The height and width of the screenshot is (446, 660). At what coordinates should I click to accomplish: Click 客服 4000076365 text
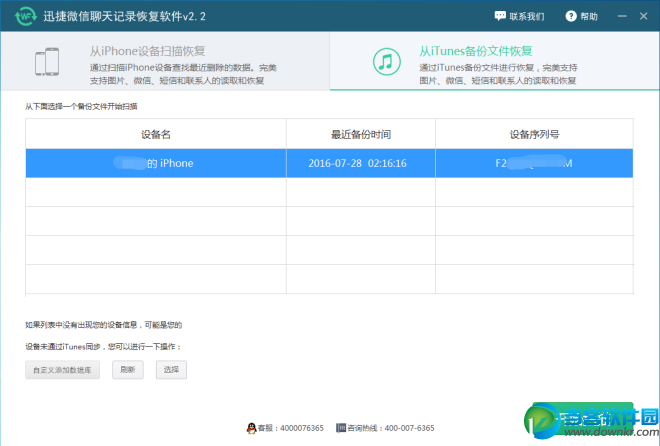click(x=290, y=428)
